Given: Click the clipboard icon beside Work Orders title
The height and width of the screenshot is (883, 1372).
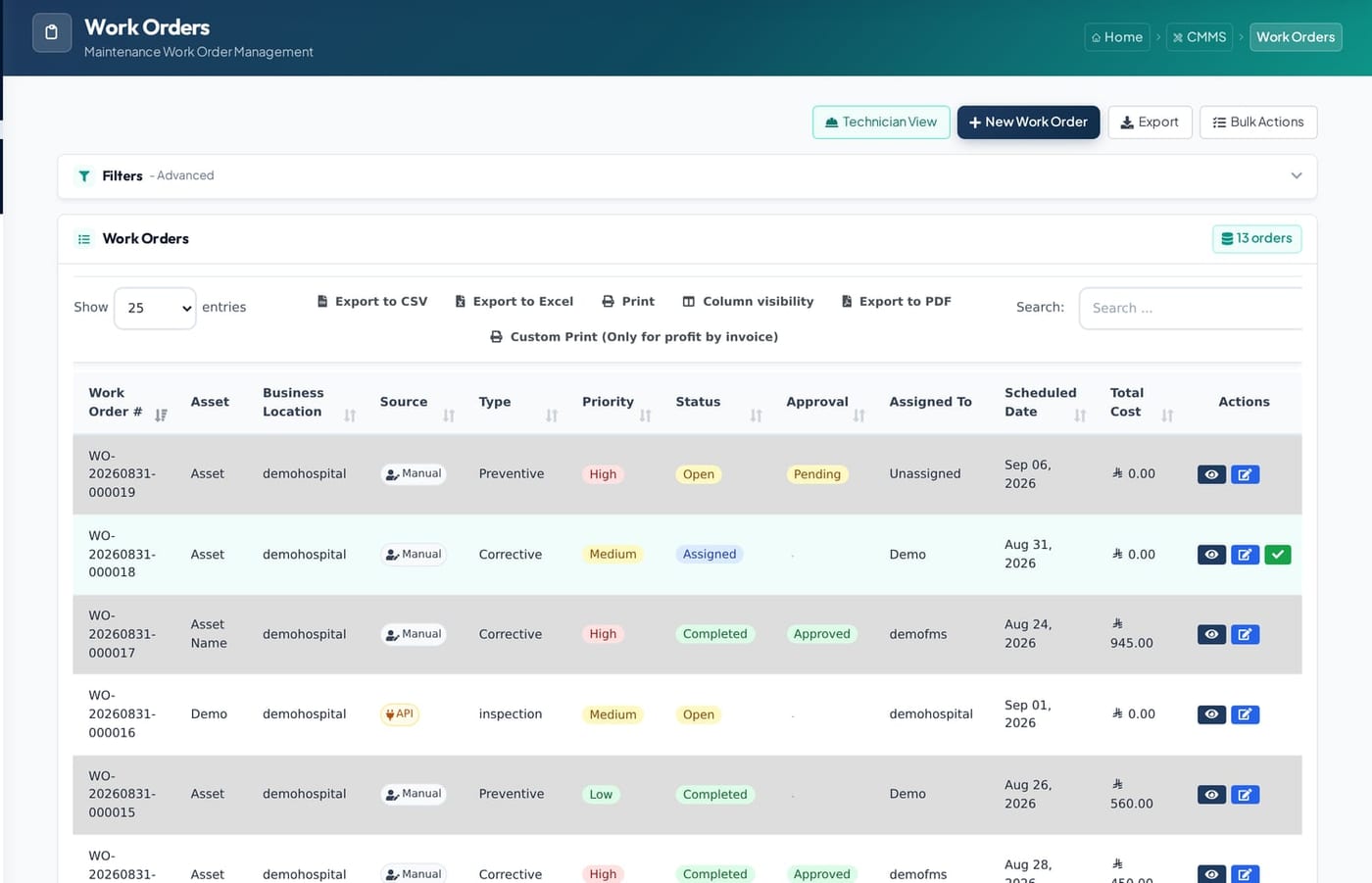Looking at the screenshot, I should pos(52,32).
